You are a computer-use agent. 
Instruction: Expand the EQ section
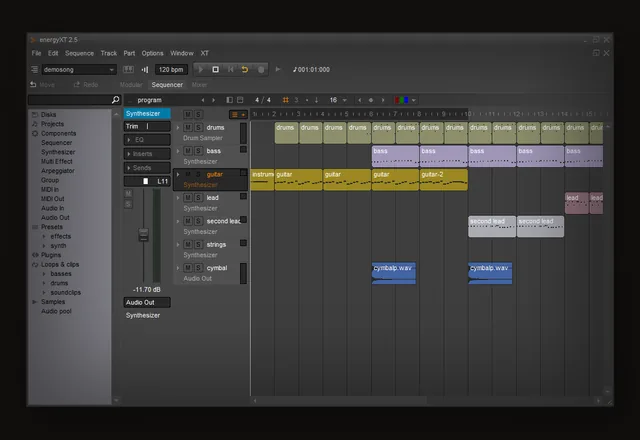tap(147, 140)
